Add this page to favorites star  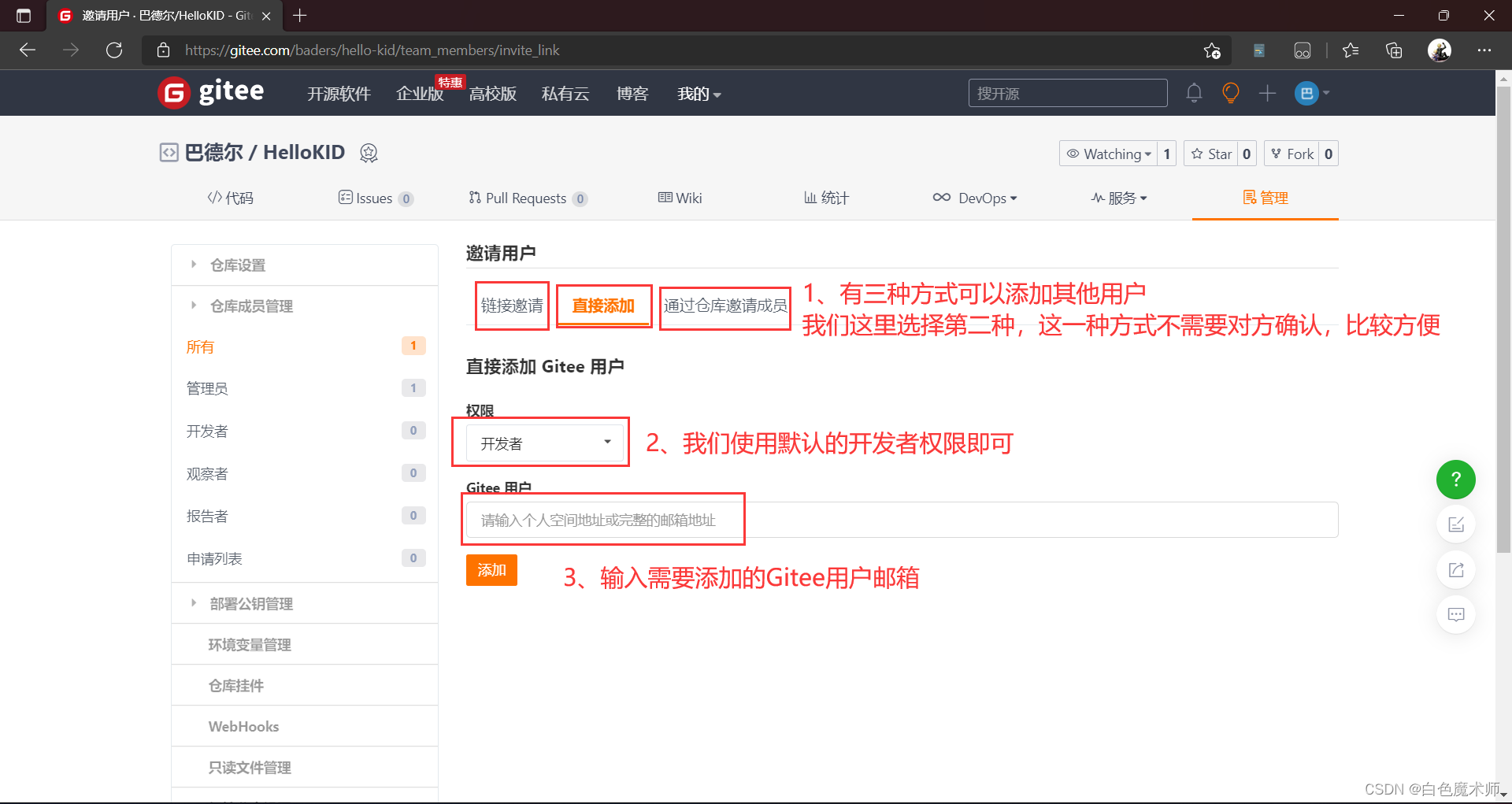tap(1212, 50)
